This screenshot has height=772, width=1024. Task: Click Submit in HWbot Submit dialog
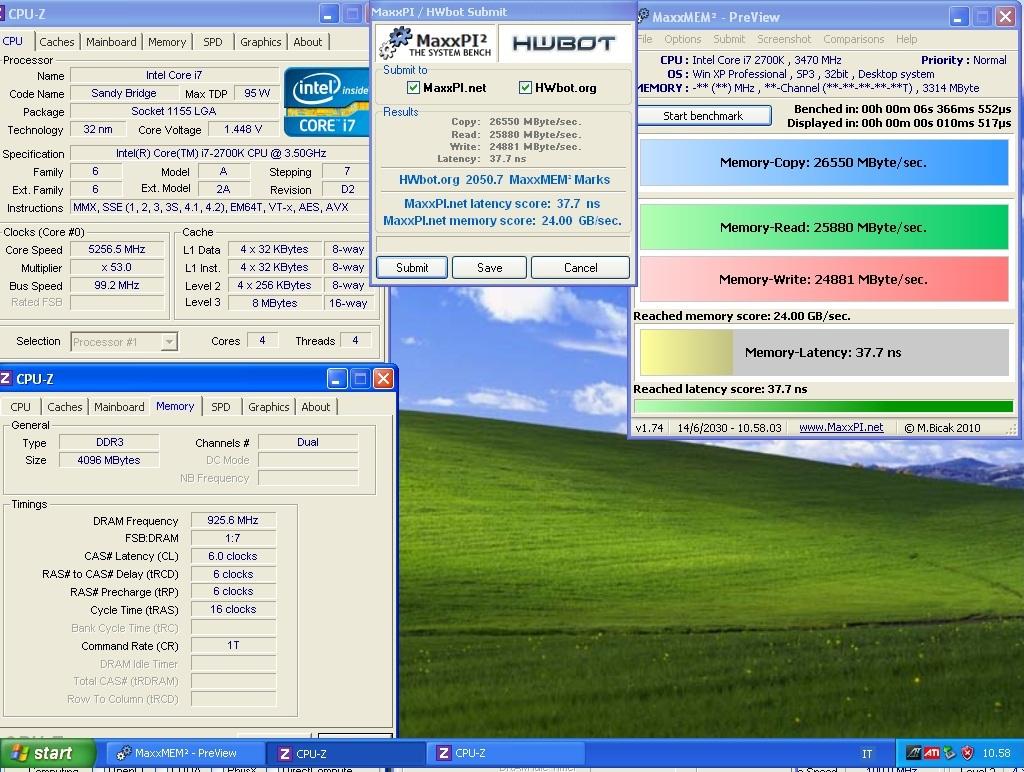point(412,268)
